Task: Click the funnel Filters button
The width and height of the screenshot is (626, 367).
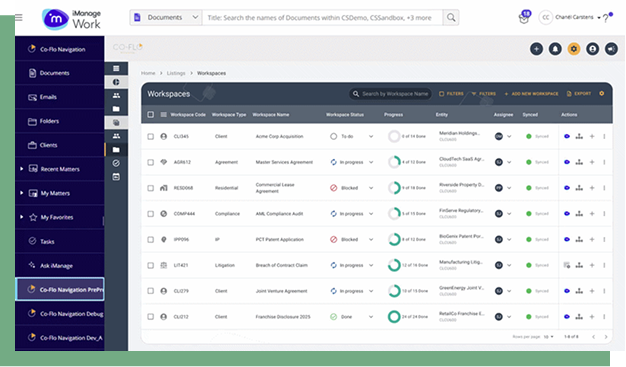Action: tap(483, 93)
